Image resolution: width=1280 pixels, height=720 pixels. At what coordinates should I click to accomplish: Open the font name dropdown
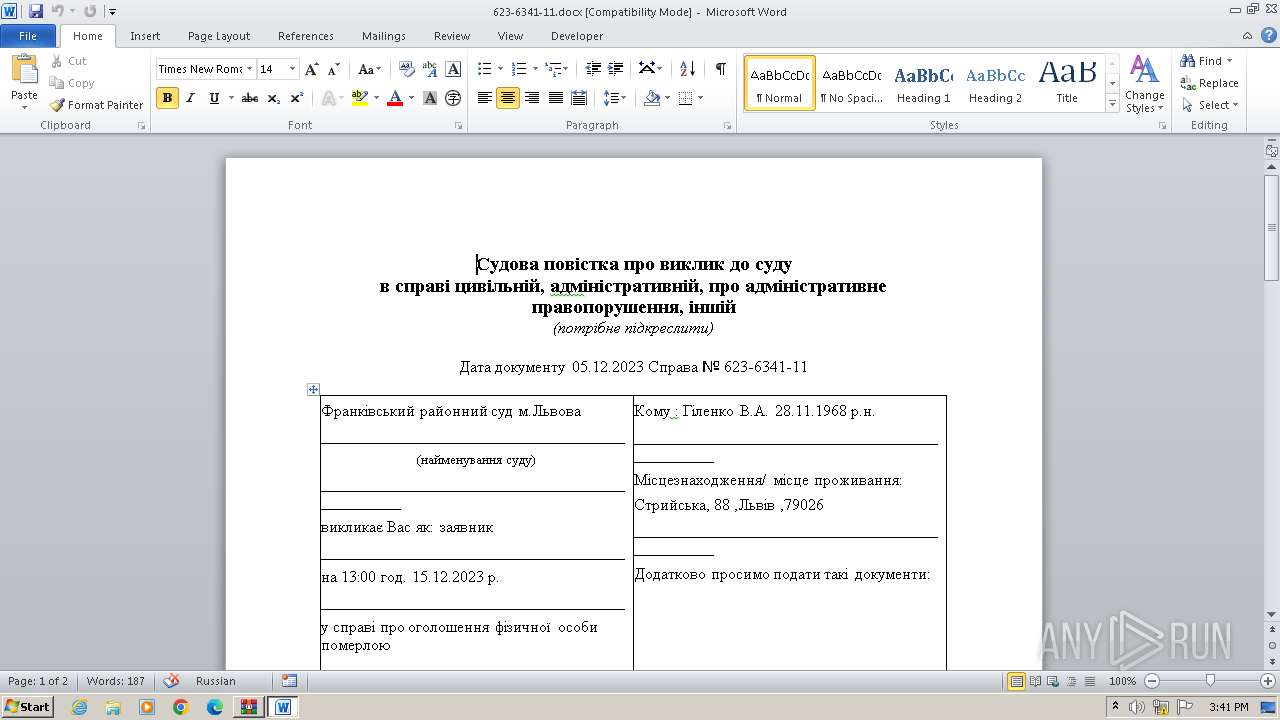point(249,69)
